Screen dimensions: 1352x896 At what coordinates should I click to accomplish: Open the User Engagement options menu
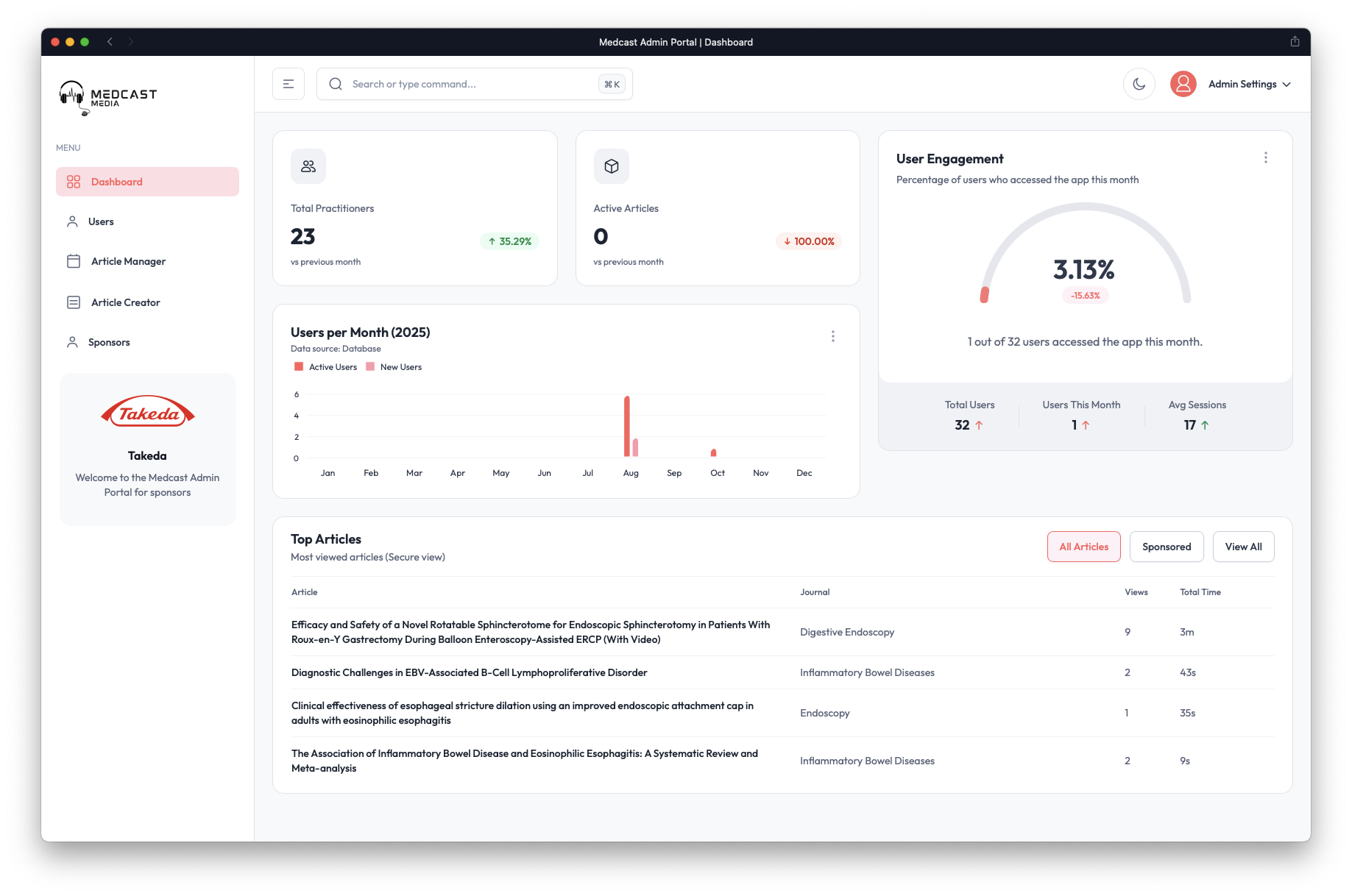(x=1266, y=157)
